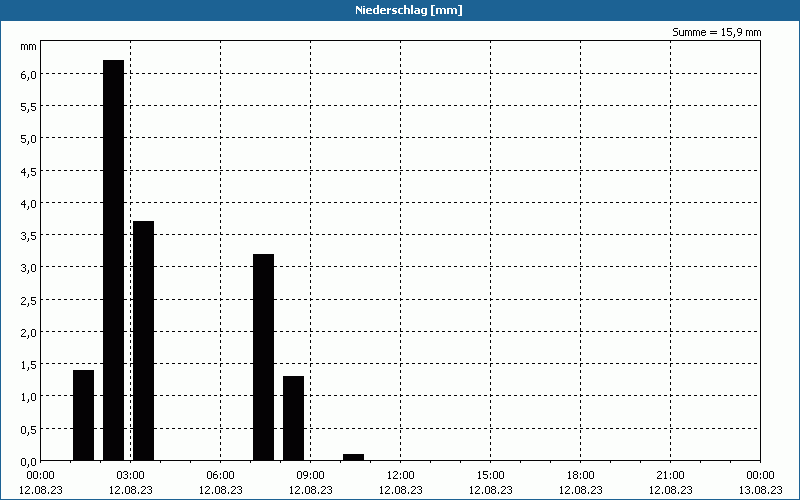Image resolution: width=800 pixels, height=500 pixels.
Task: Click the 3,5 y-axis label
Action: coord(29,236)
